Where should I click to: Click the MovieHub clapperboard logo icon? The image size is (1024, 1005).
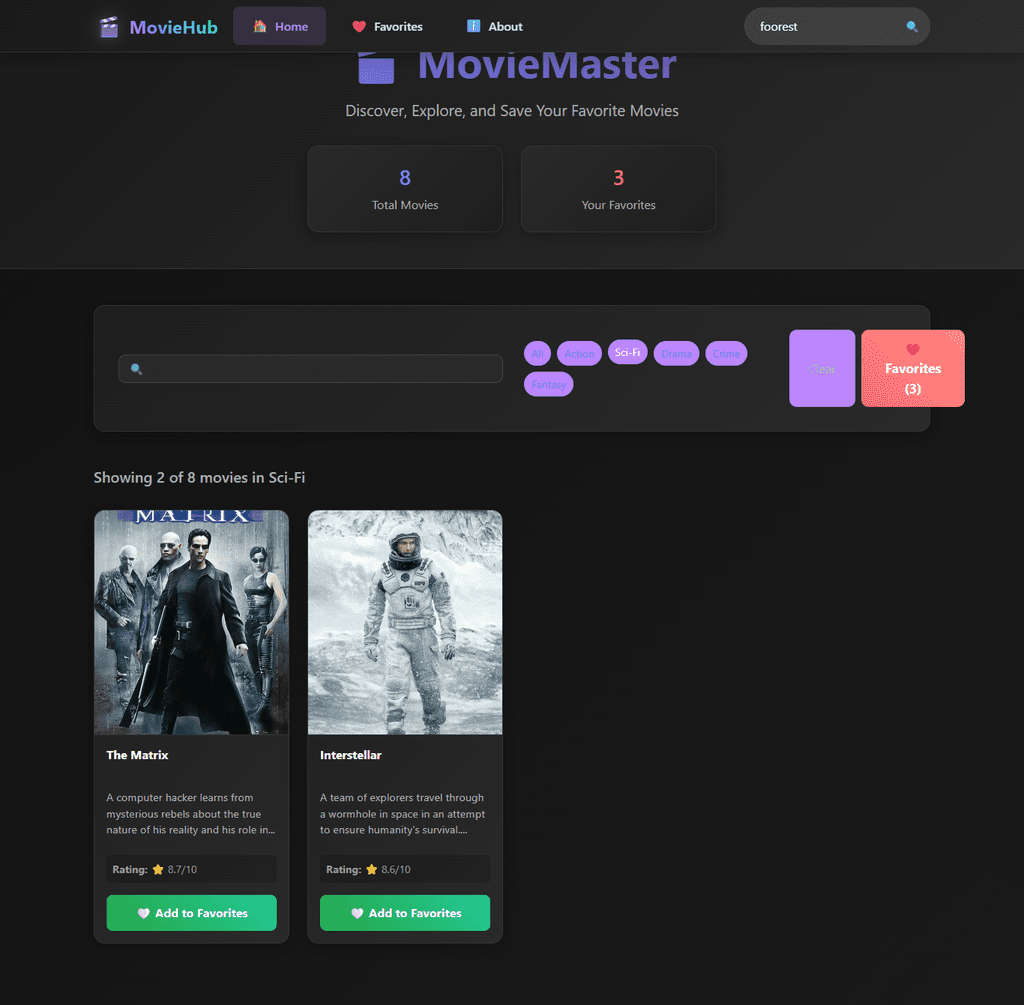(108, 27)
